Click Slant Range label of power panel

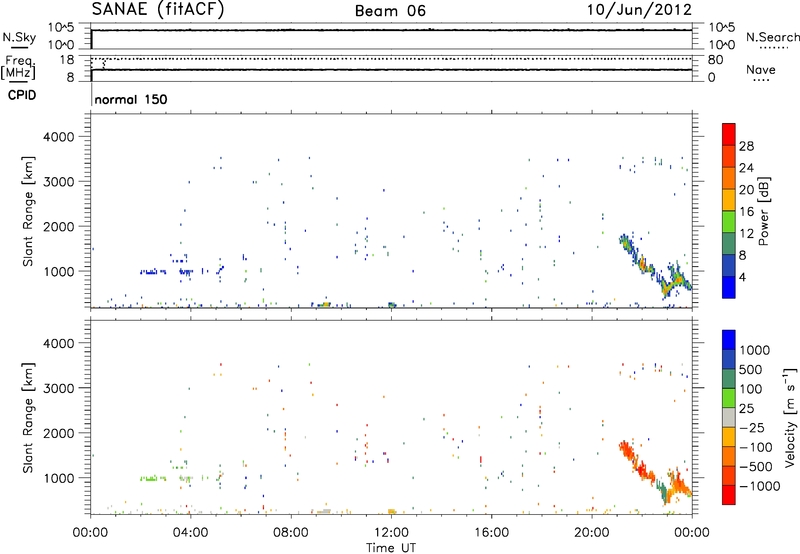pyautogui.click(x=29, y=211)
